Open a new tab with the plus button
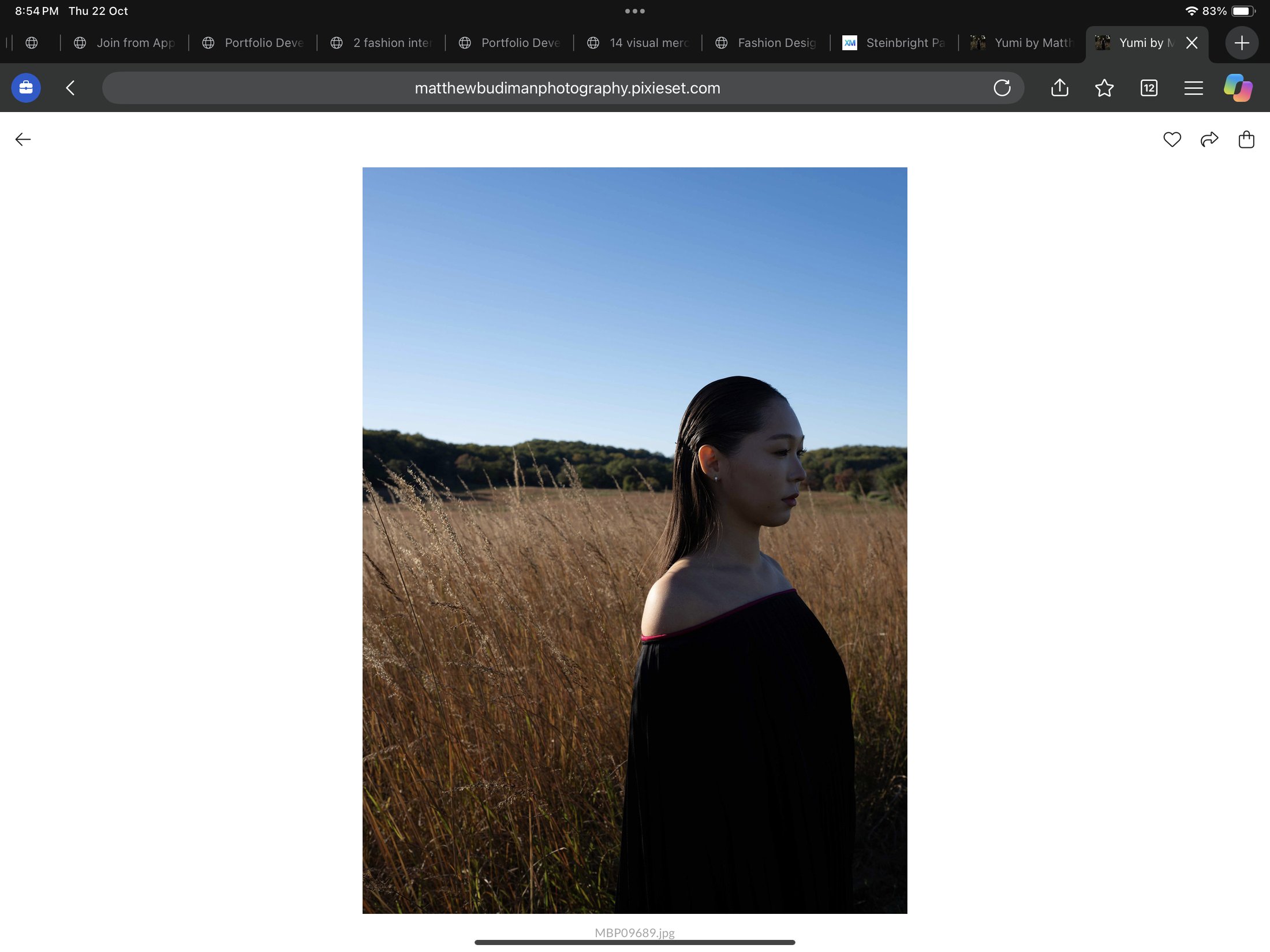This screenshot has height=952, width=1270. [x=1241, y=43]
